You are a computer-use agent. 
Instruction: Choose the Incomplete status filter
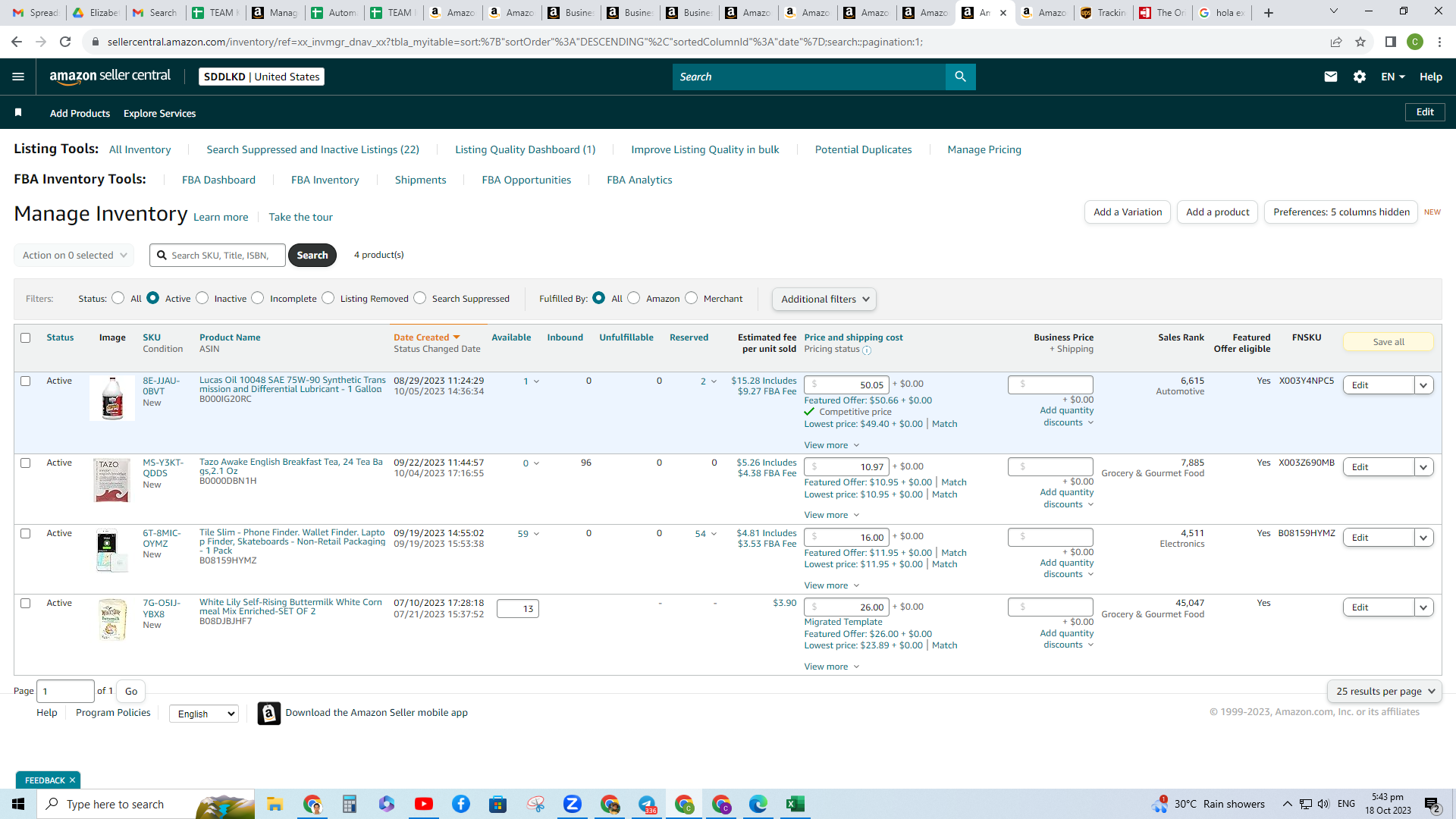258,298
